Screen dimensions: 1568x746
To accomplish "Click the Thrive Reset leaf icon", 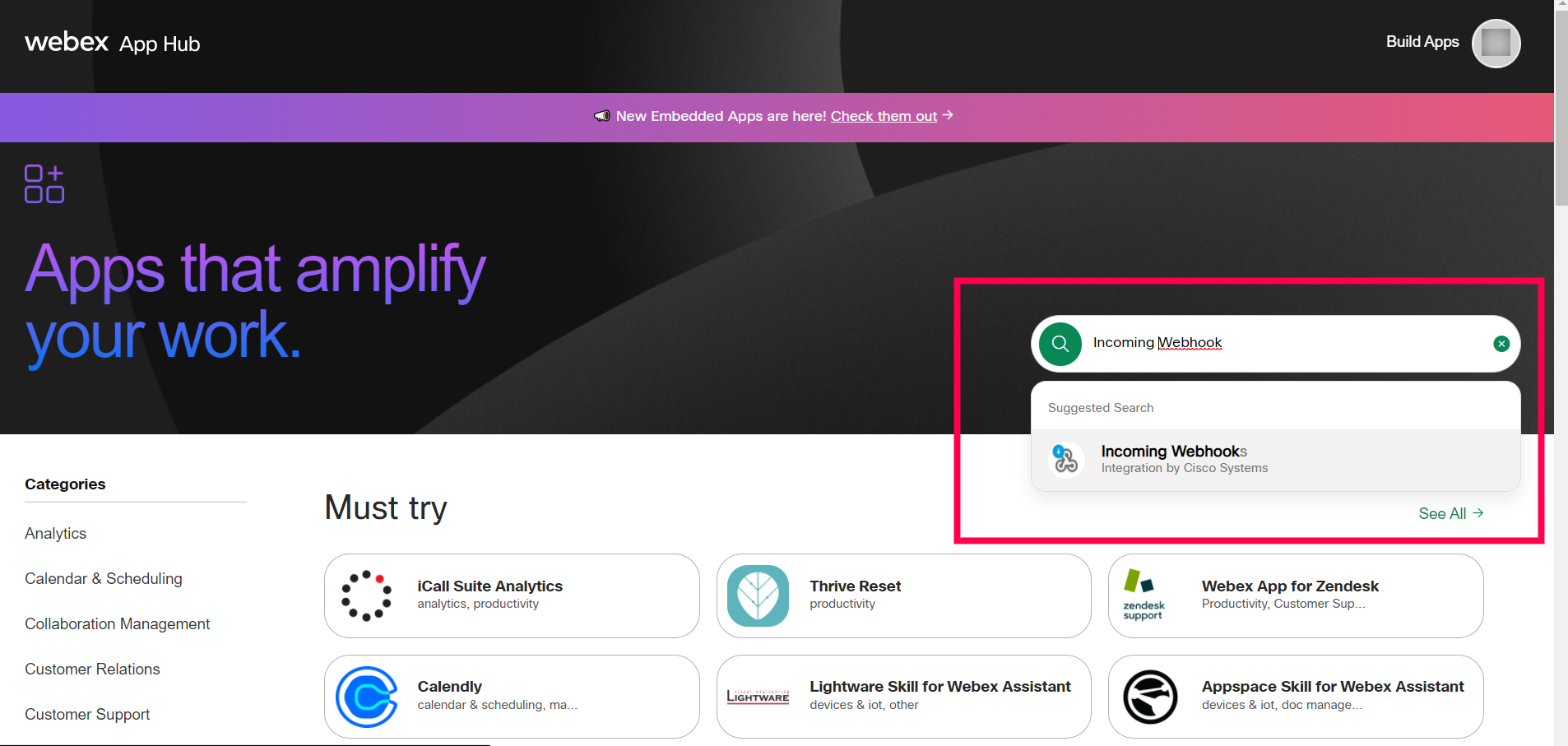I will pos(758,595).
